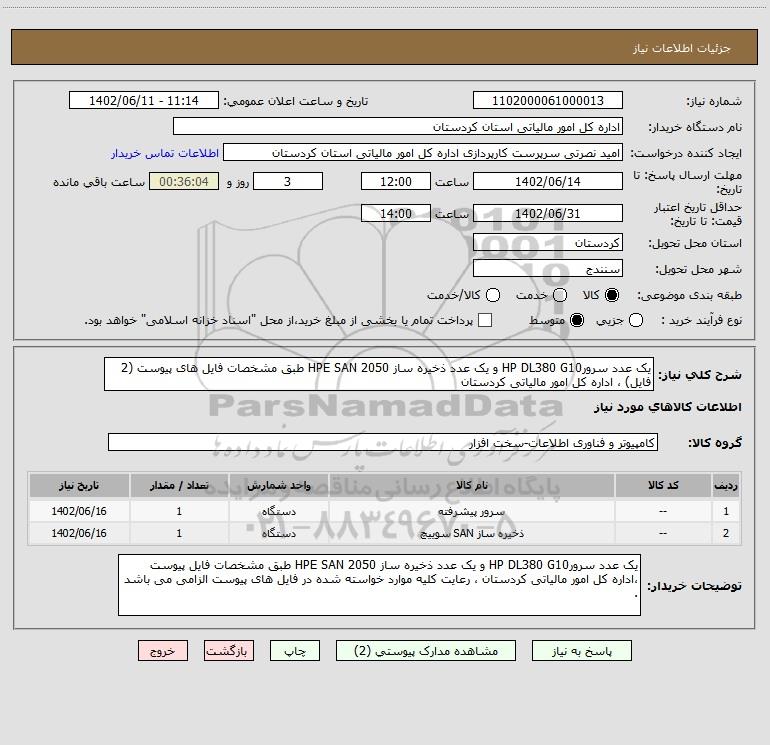The width and height of the screenshot is (770, 745).
Task: Click the خروج exit button
Action: 163,651
